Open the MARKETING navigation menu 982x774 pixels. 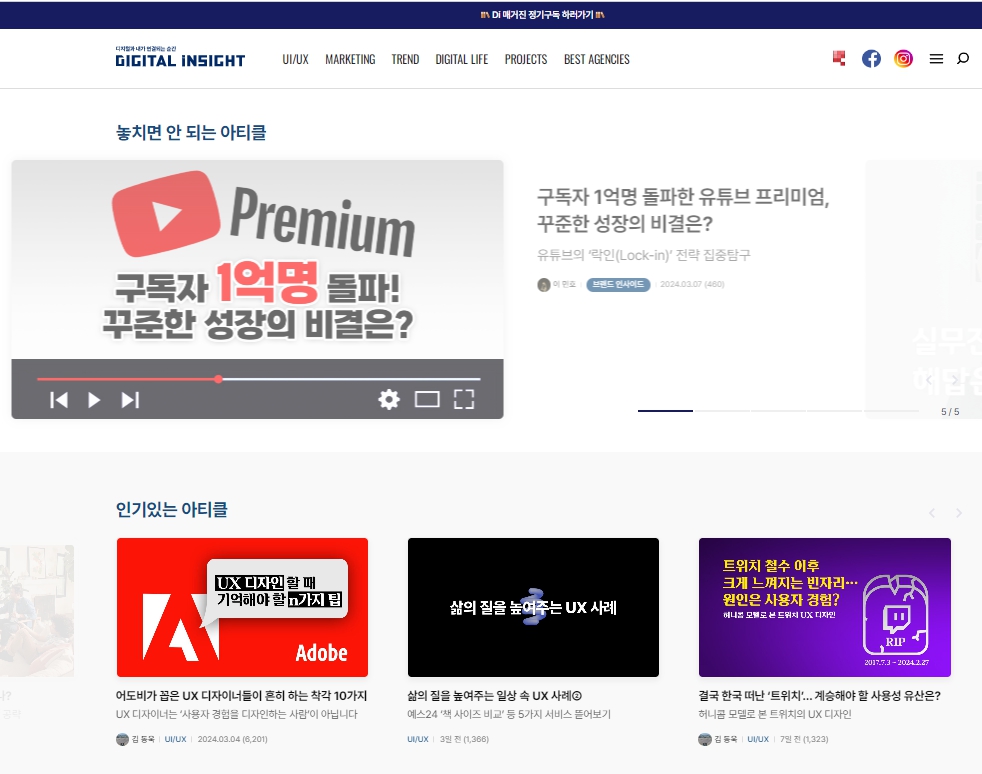(350, 59)
